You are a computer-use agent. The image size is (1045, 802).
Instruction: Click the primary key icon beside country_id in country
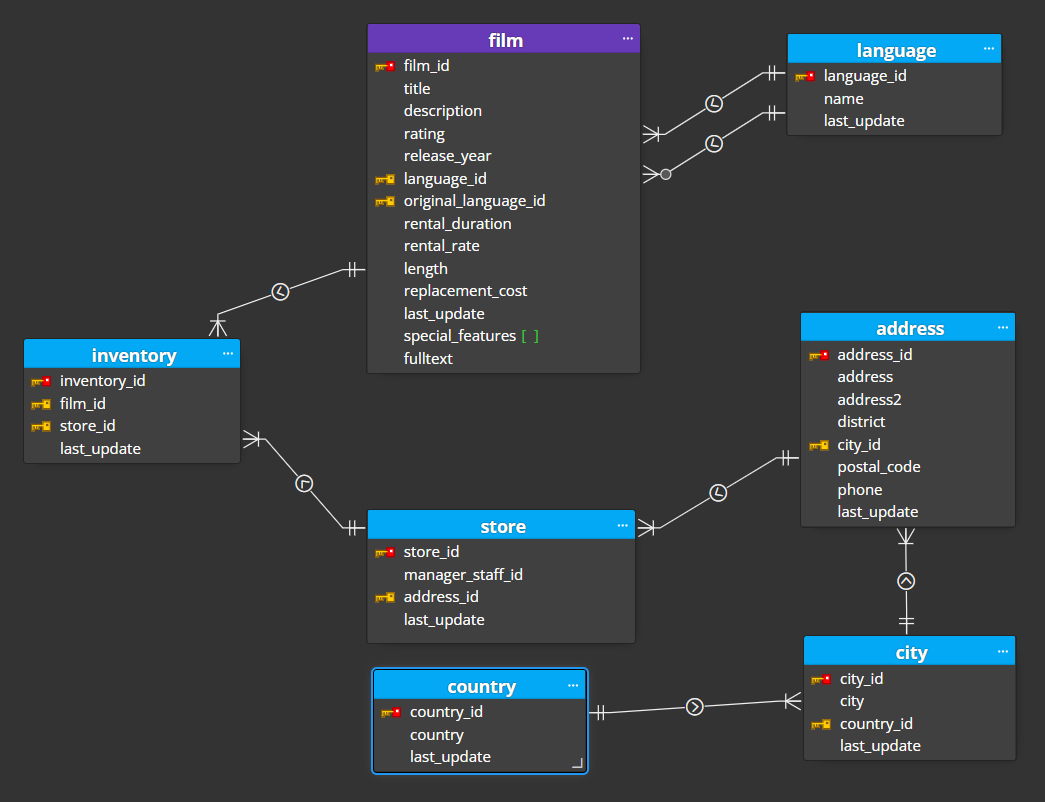[390, 712]
